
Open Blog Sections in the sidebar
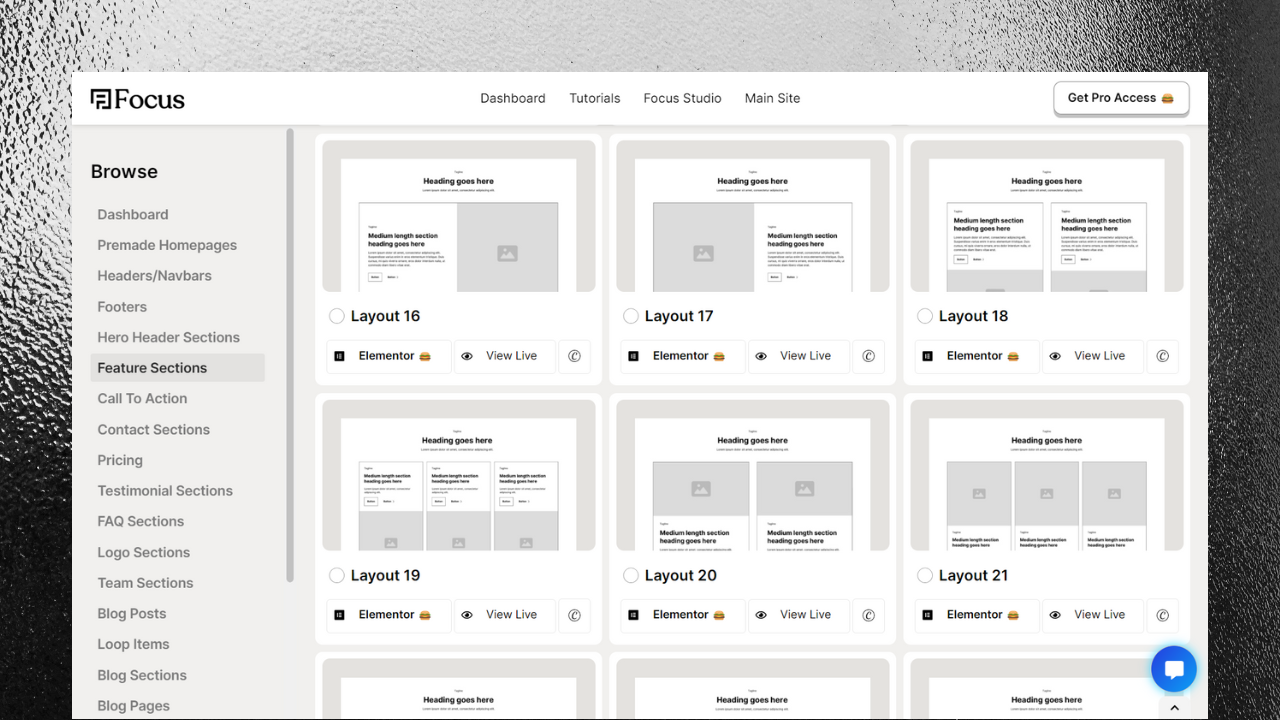point(142,675)
